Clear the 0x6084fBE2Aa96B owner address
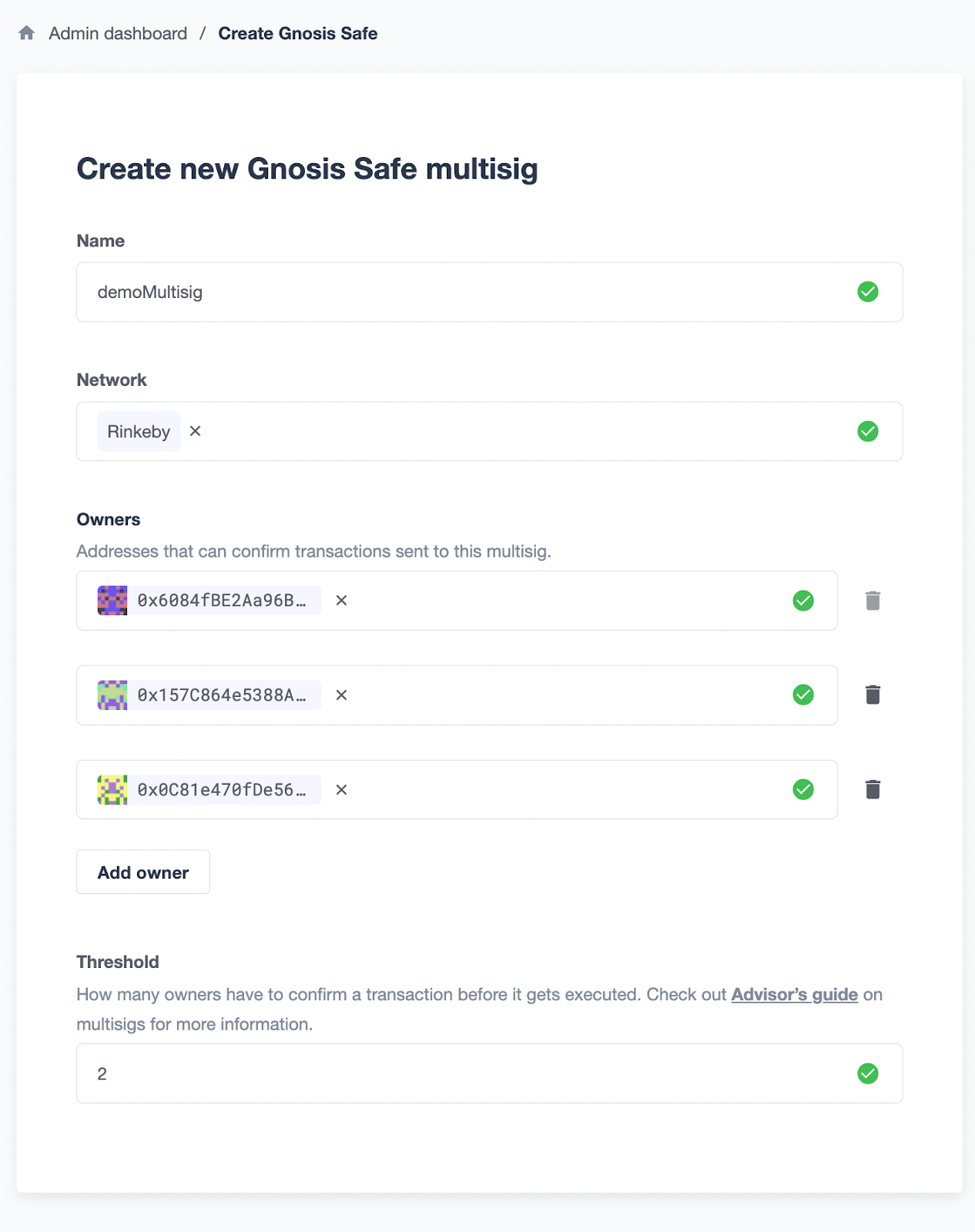975x1232 pixels. coord(341,601)
